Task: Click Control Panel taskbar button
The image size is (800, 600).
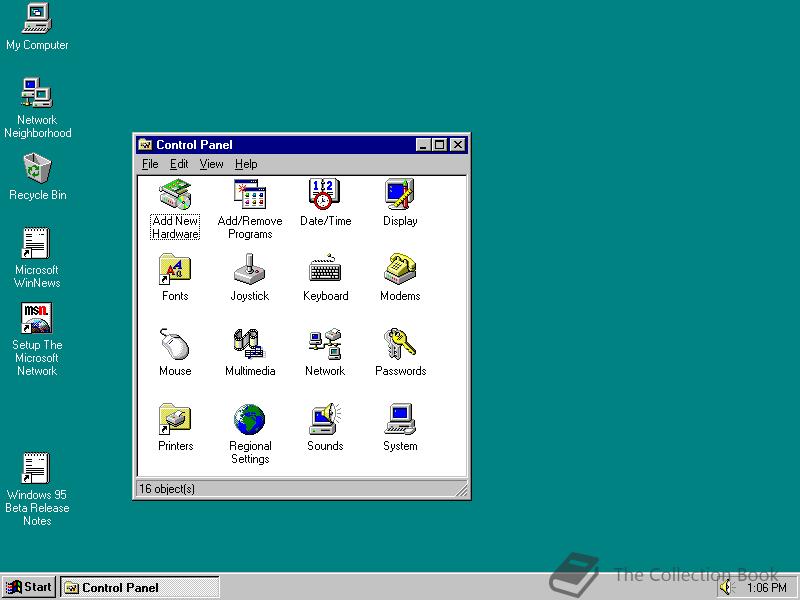Action: pos(140,587)
